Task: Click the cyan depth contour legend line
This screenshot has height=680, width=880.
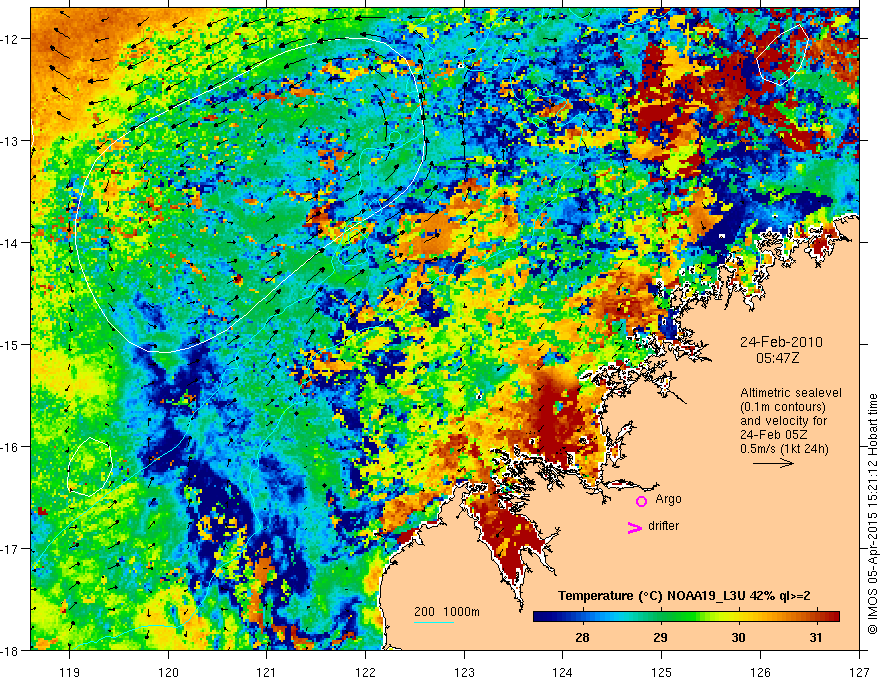Action: point(434,622)
